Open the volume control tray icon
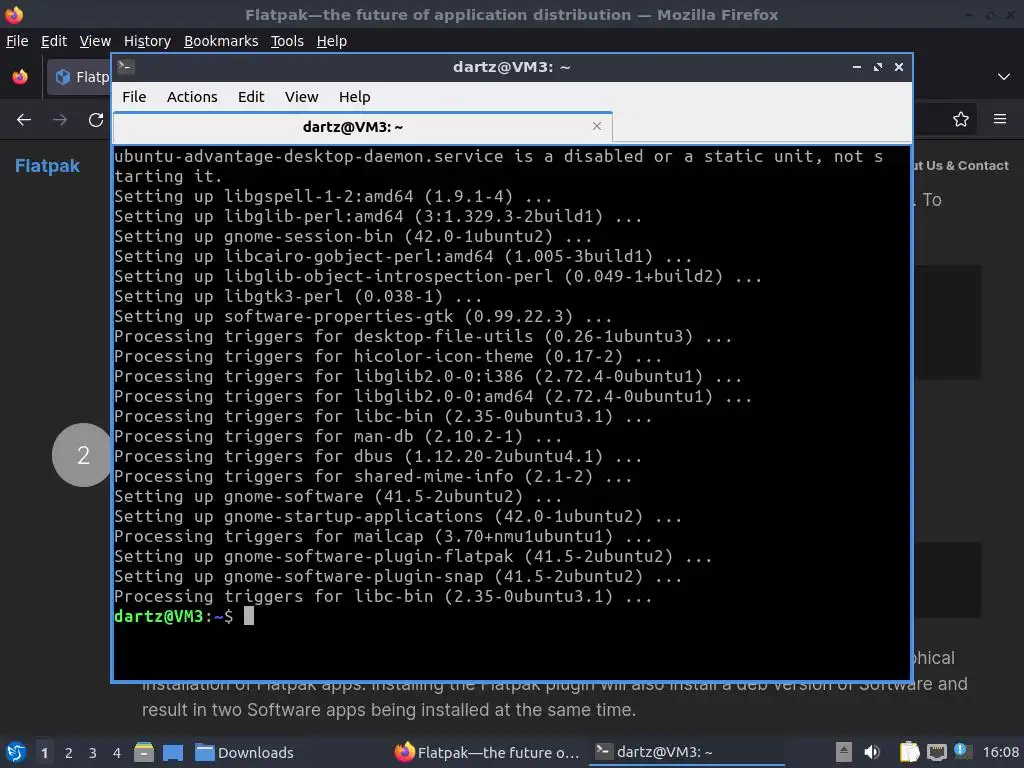1024x768 pixels. [x=872, y=752]
